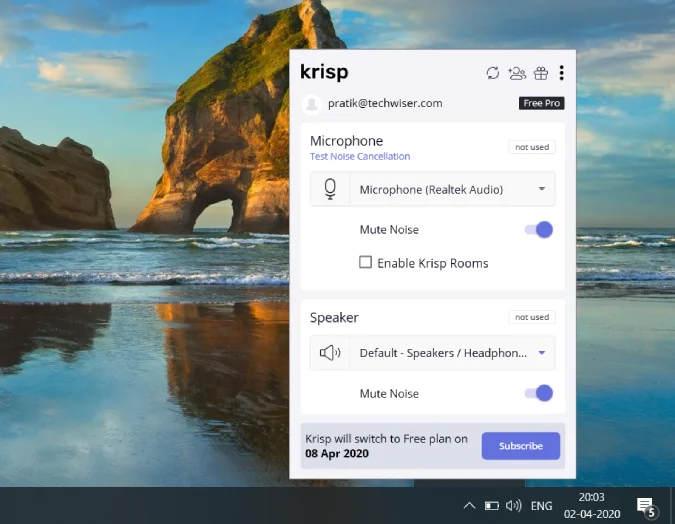Open the Default - Speakers / Headphones dropdown

point(433,353)
